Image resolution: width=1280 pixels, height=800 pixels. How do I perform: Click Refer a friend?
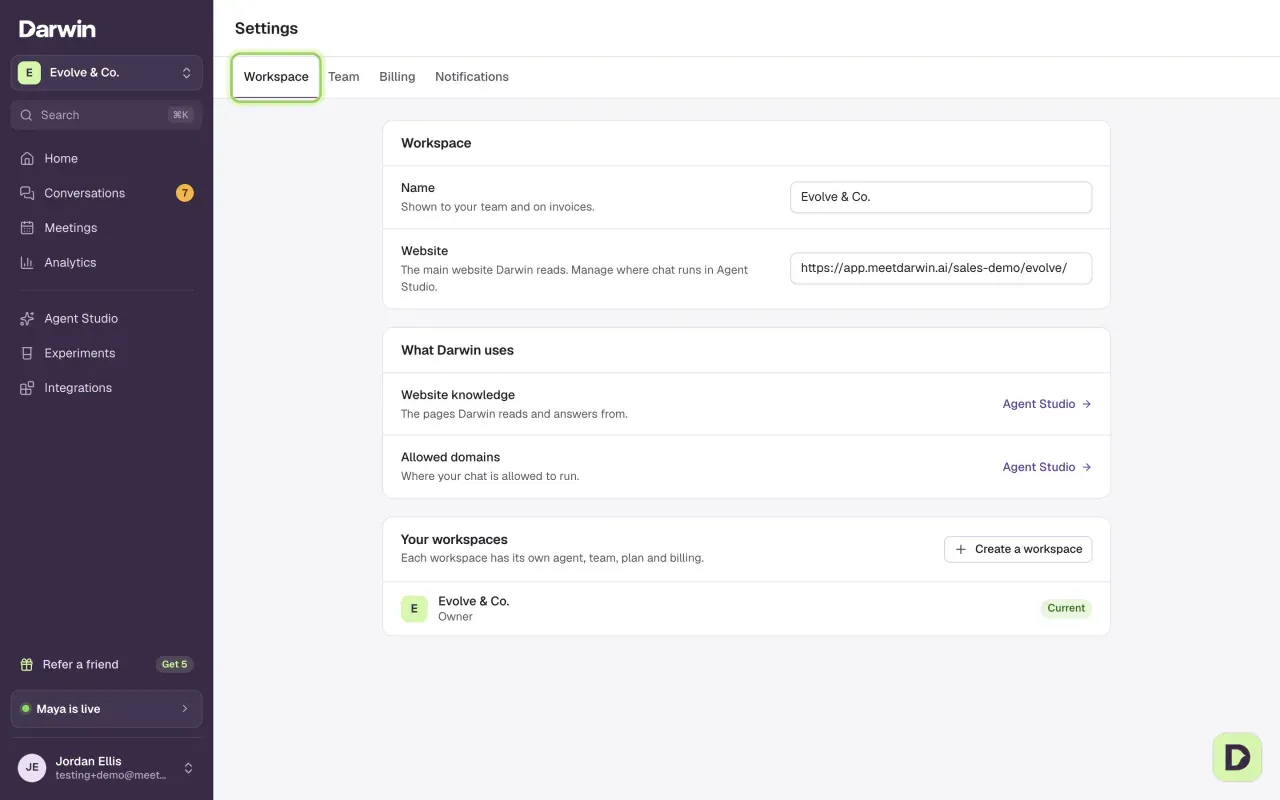pyautogui.click(x=106, y=664)
